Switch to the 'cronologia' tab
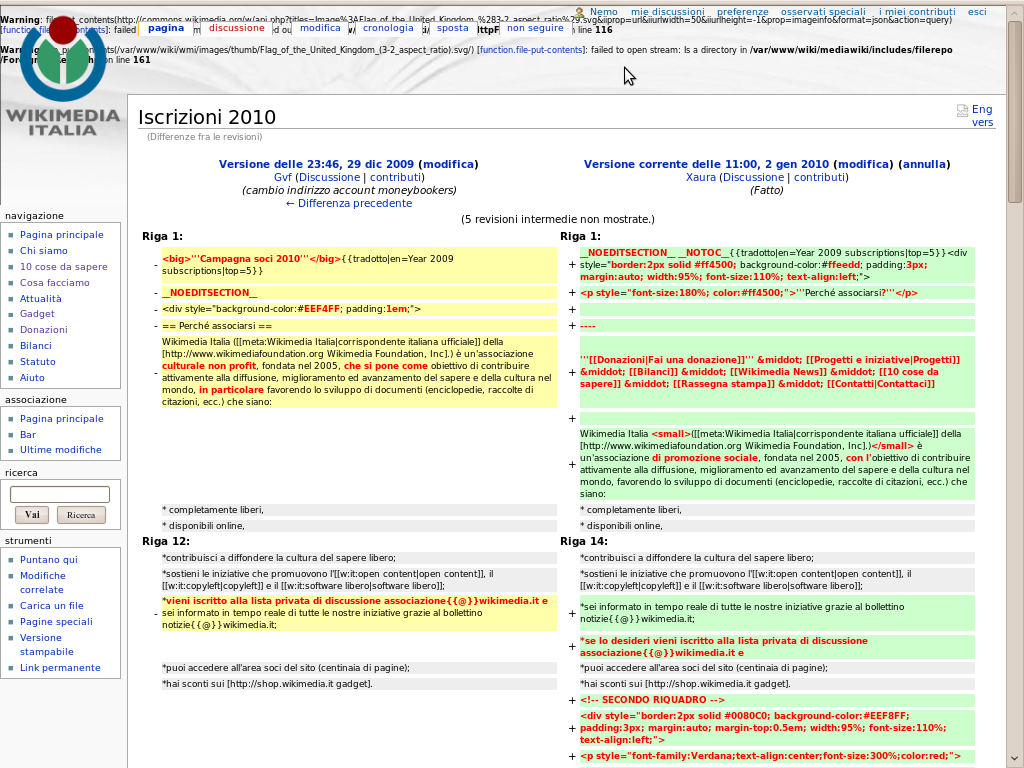Screen dimensions: 1024x768 [x=388, y=28]
